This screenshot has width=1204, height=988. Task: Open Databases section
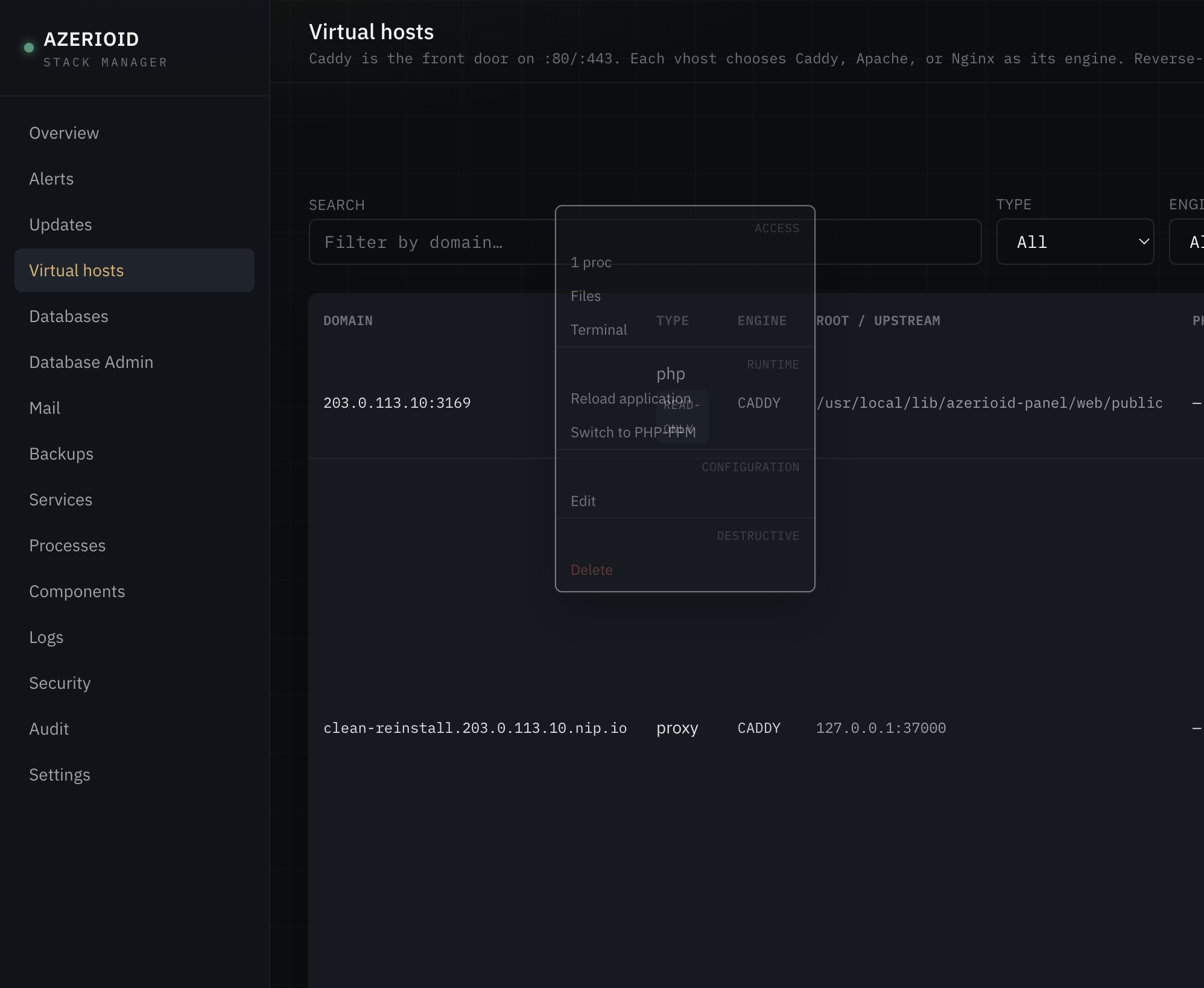point(135,316)
